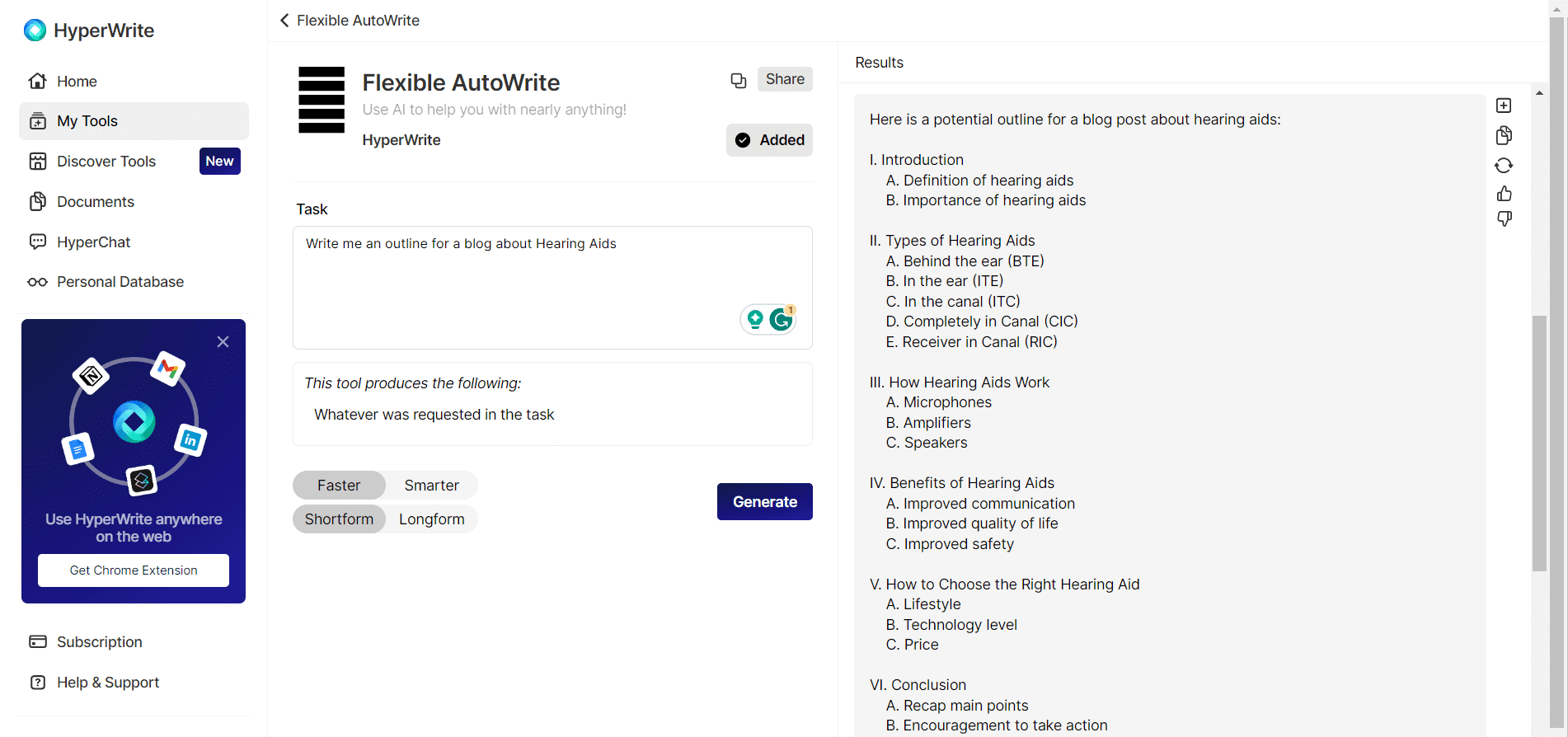Click the LinkedIn icon in promo card
Image resolution: width=1568 pixels, height=737 pixels.
coord(190,440)
